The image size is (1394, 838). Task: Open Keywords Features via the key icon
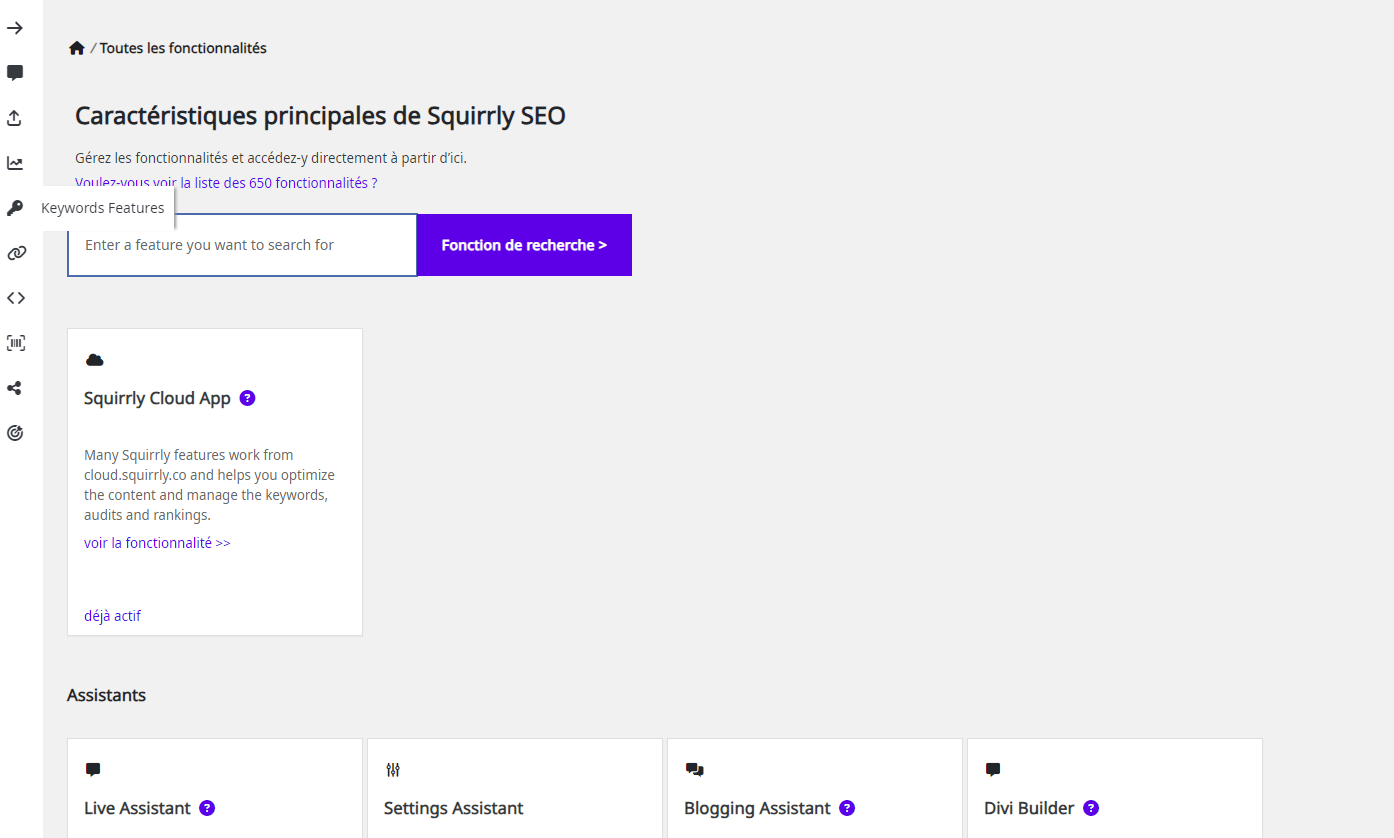[15, 208]
